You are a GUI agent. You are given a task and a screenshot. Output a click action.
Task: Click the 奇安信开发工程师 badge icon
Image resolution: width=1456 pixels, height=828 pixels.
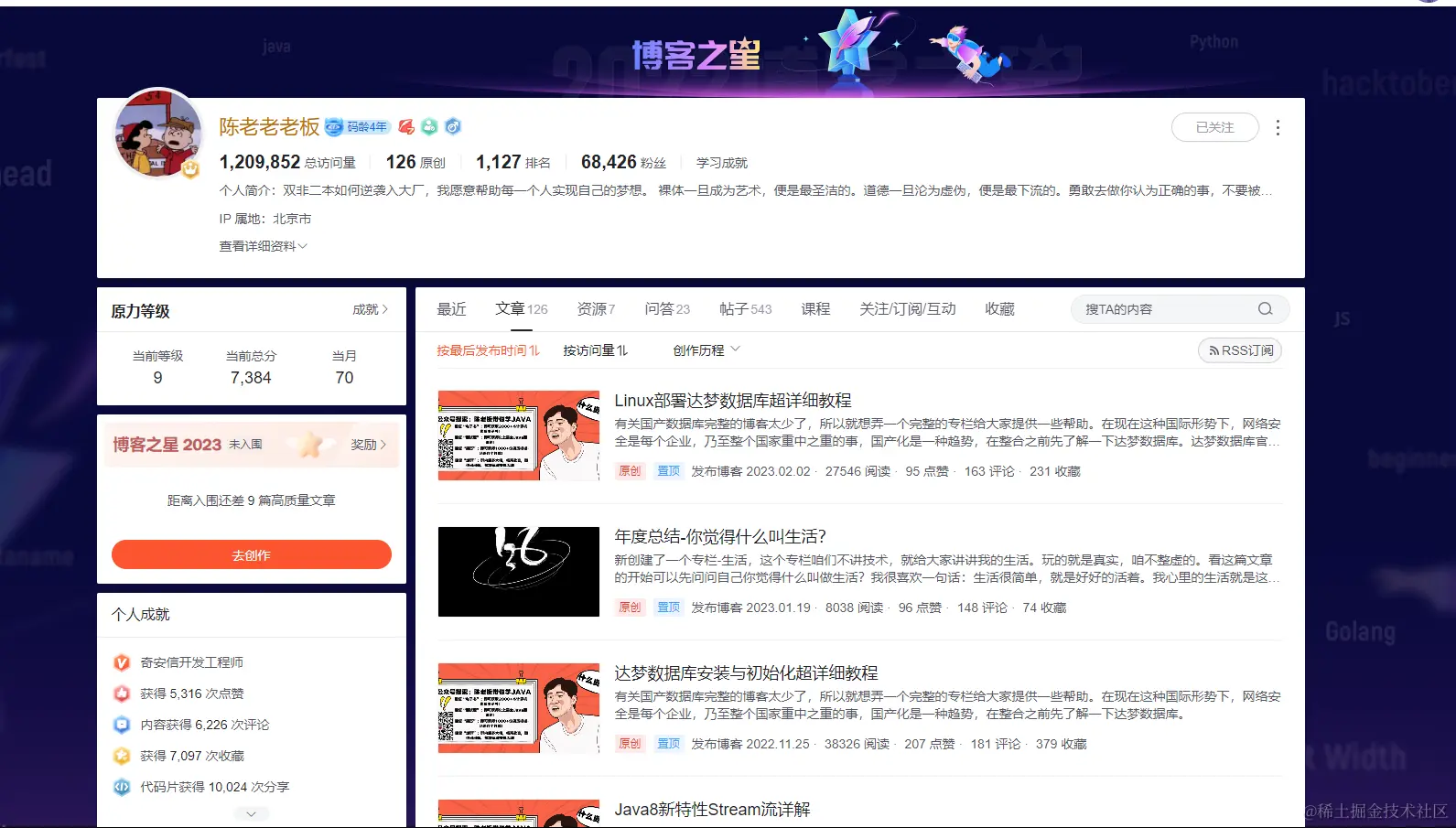tap(122, 662)
